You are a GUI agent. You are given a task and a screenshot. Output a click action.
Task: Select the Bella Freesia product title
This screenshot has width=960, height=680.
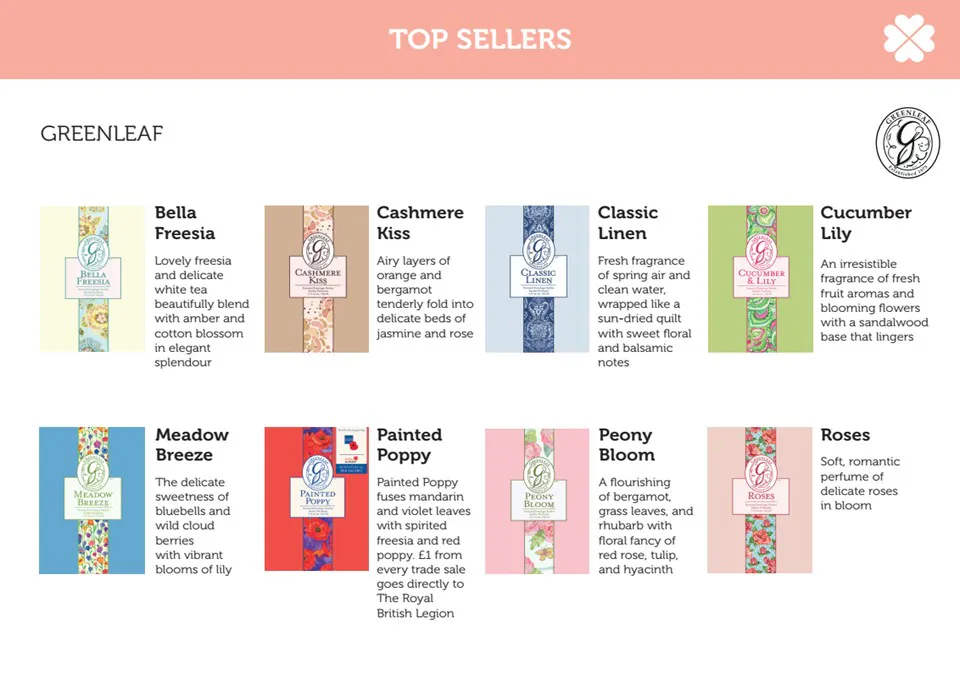coord(185,223)
